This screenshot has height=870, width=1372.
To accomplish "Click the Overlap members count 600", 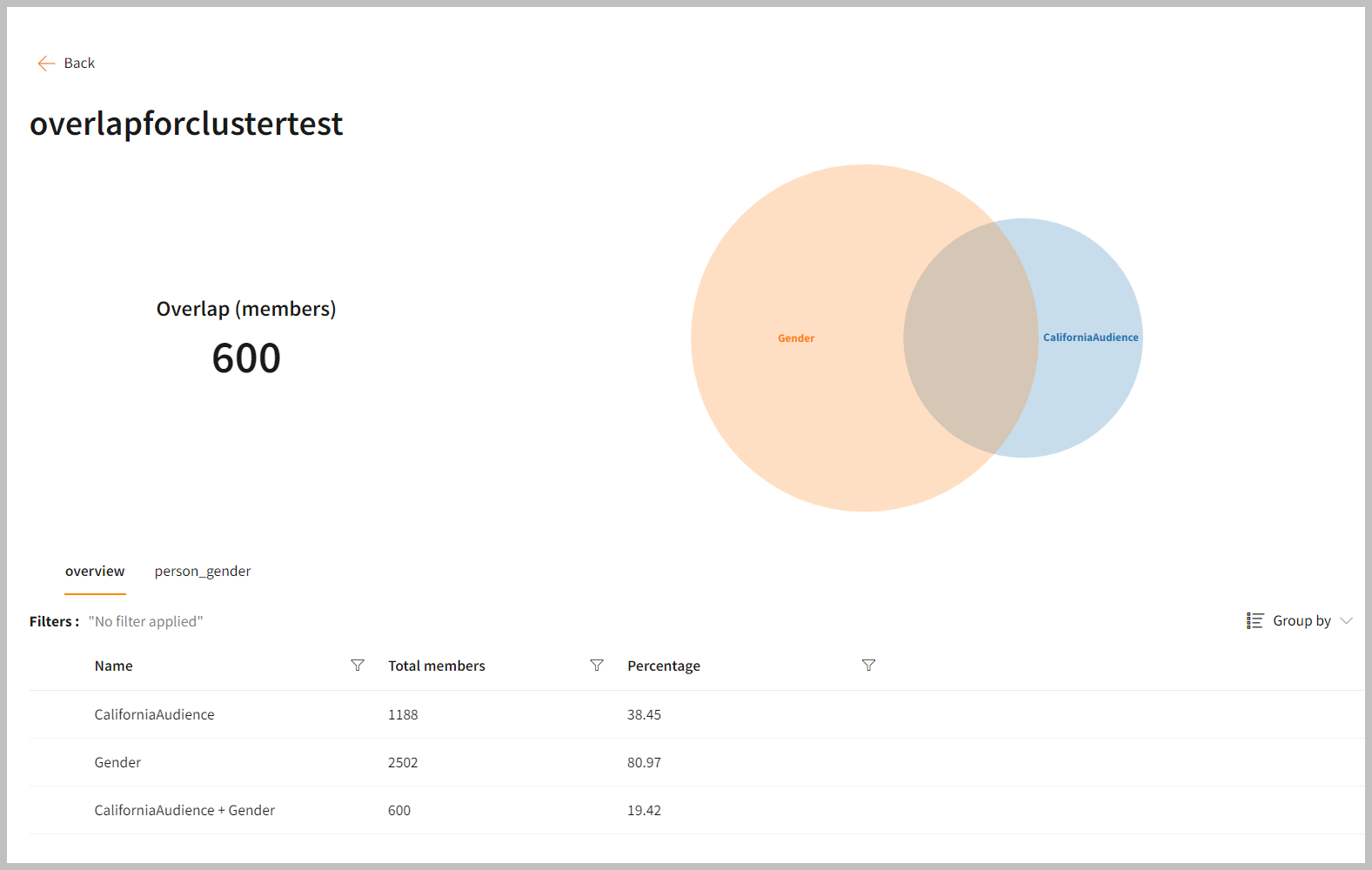I will coord(246,358).
